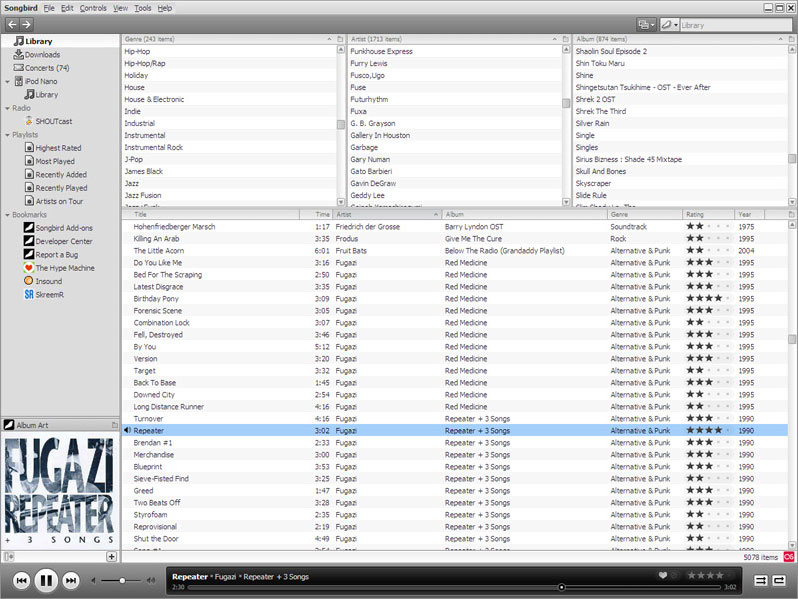This screenshot has height=599, width=798.
Task: Open the Songbird Add-ons bookmark
Action: (x=64, y=228)
